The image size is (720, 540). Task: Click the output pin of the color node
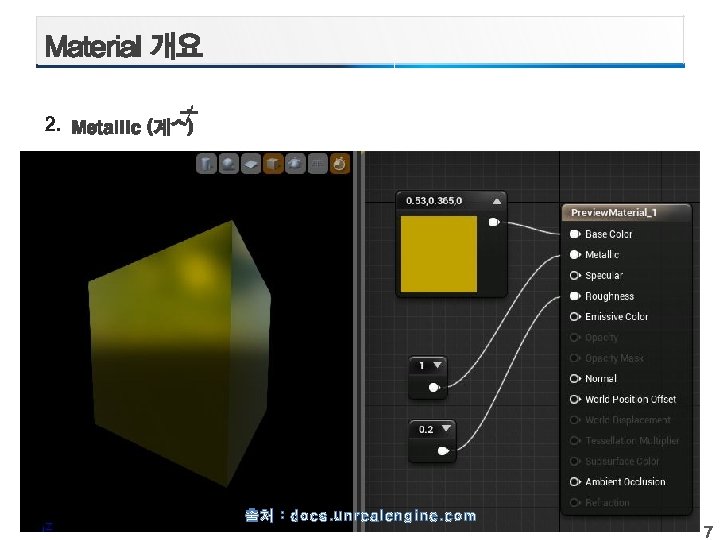tap(494, 222)
